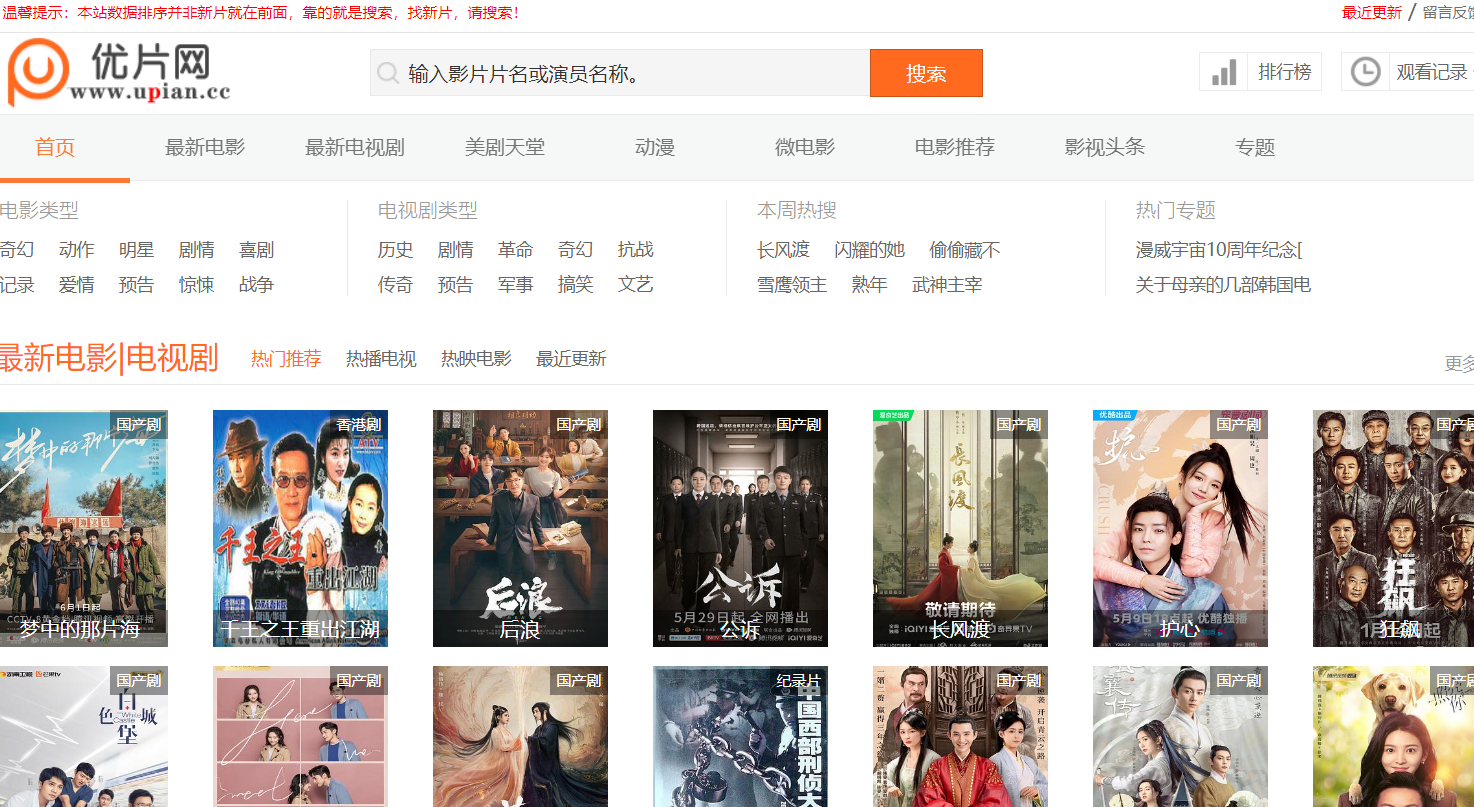Screen dimensions: 1474x807
Task: Click the 本周热搜 section heading
Action: 797,211
